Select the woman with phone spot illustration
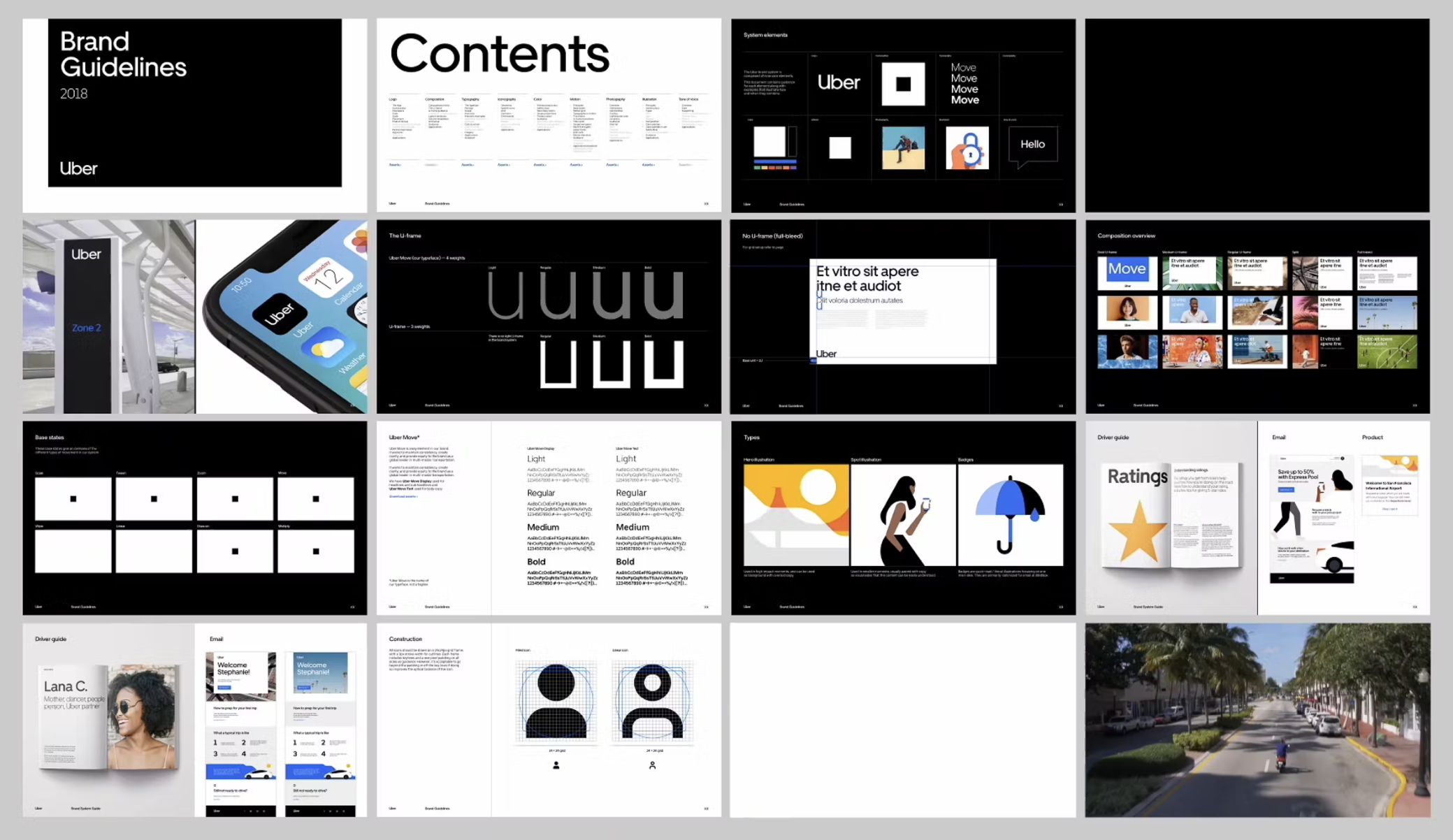This screenshot has height=840, width=1453. 902,516
